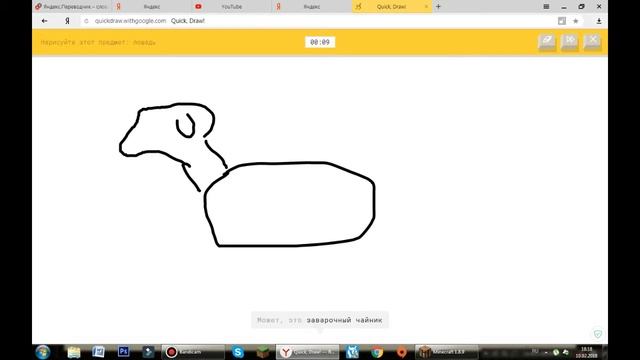
Task: Switch to the Yandex Translate tab
Action: (x=72, y=7)
